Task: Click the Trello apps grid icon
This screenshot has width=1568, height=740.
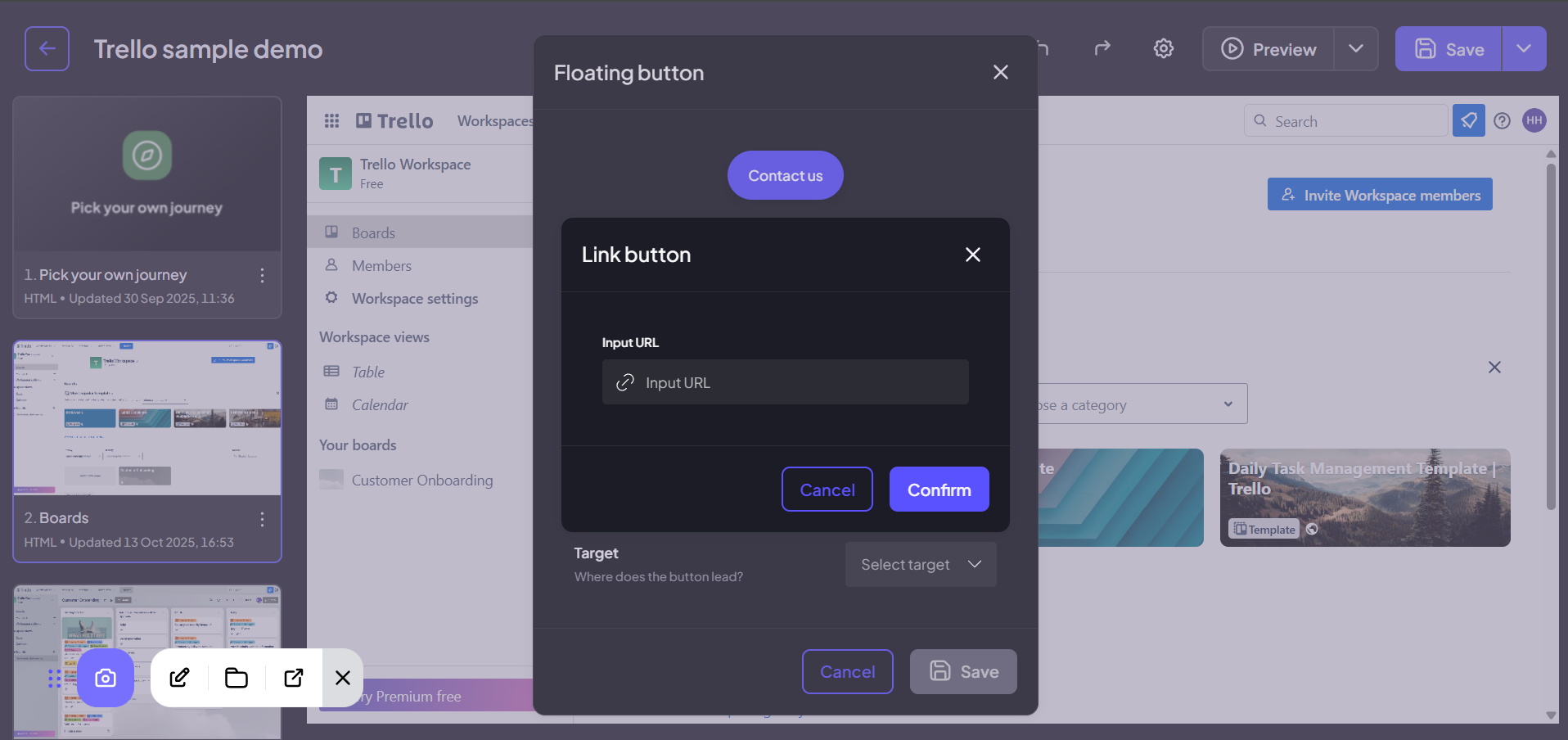Action: [331, 120]
